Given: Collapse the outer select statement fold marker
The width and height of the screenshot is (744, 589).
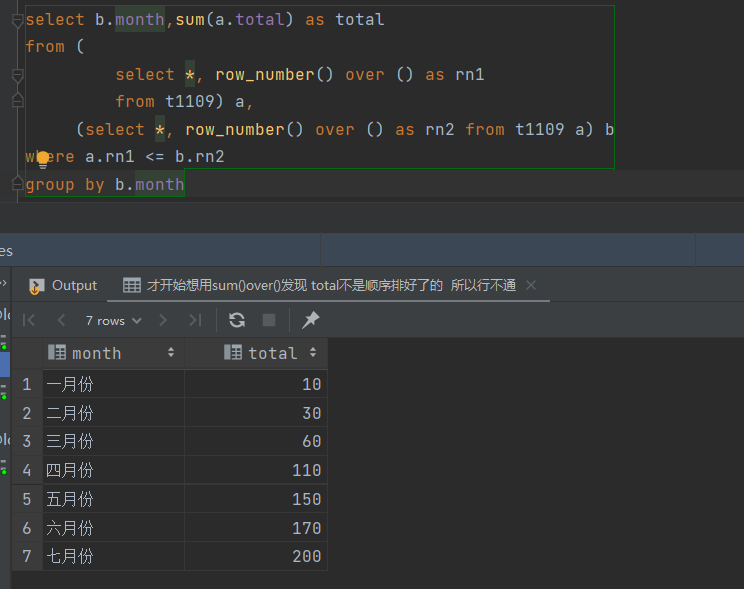Looking at the screenshot, I should [x=18, y=20].
